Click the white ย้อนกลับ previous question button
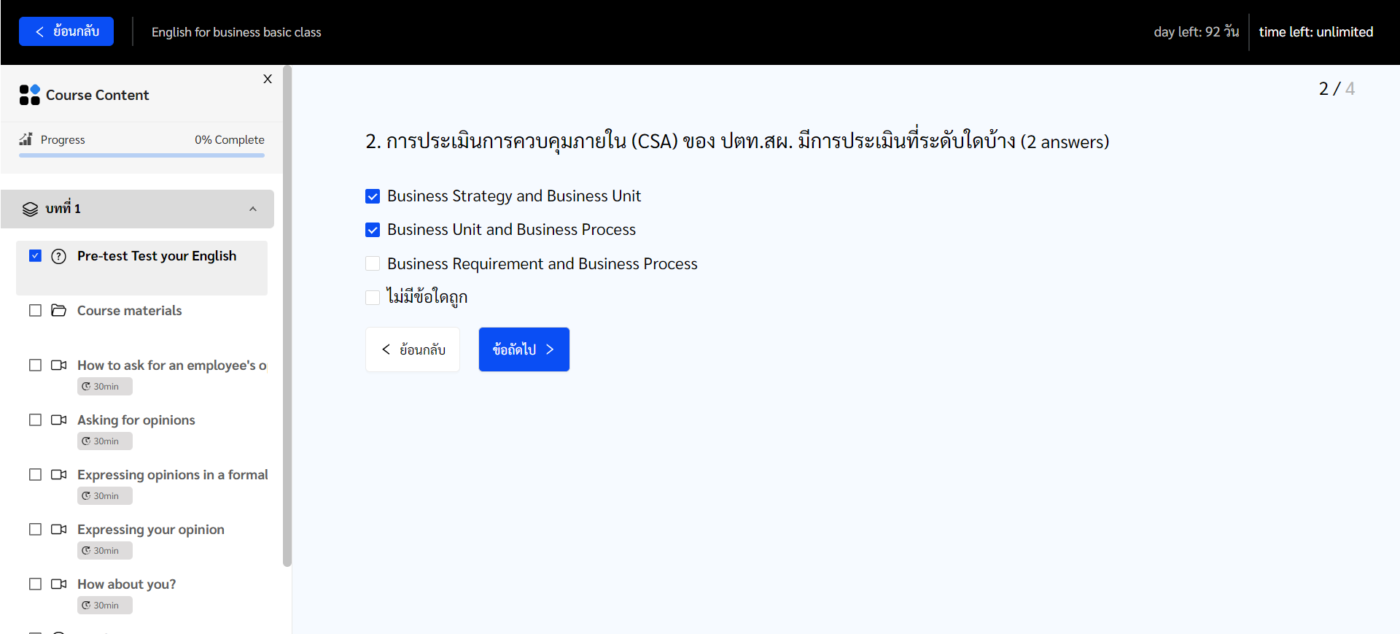 pyautogui.click(x=412, y=350)
